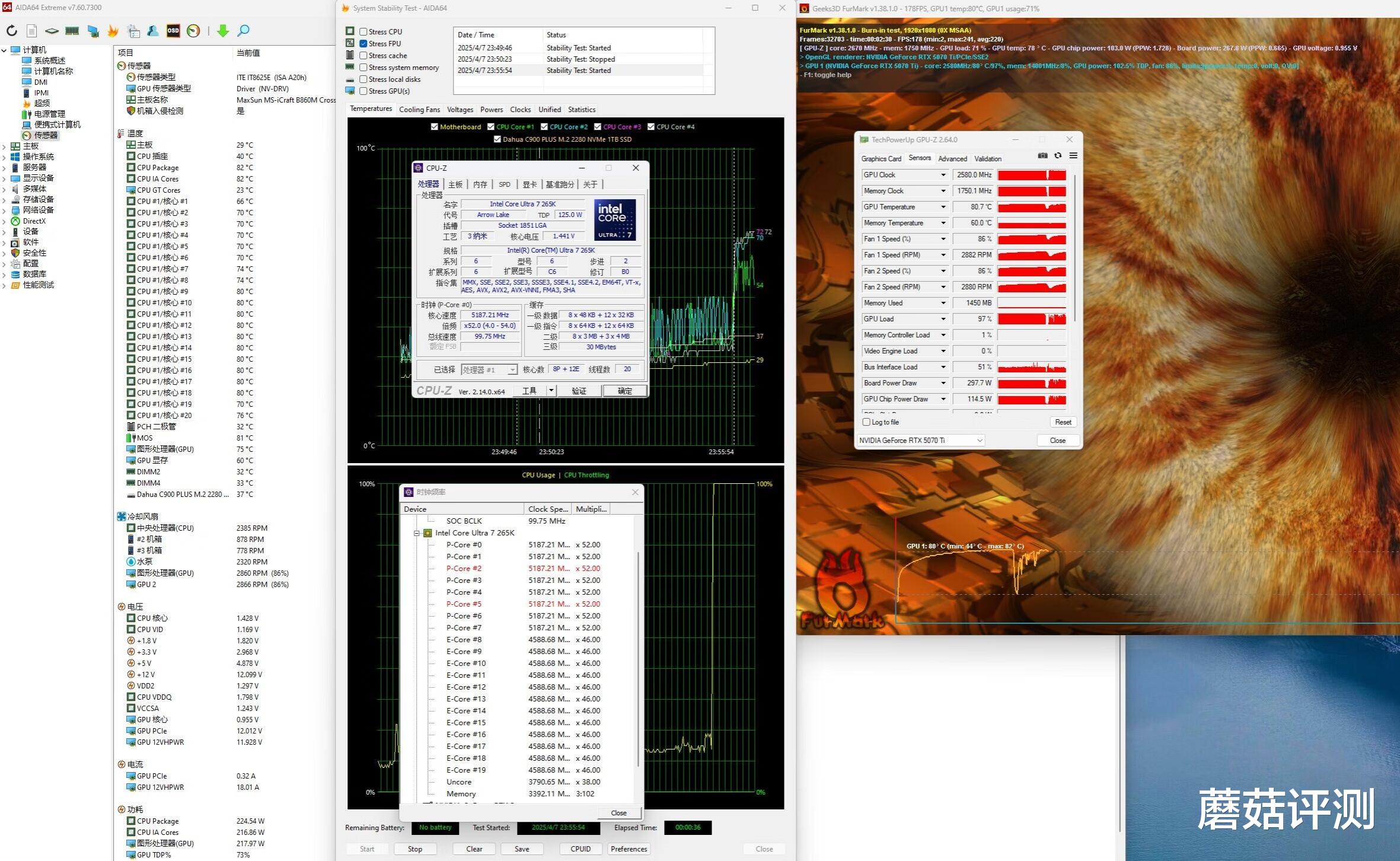The height and width of the screenshot is (861, 1400).
Task: Open the OSD panel toolbar icon
Action: (x=173, y=31)
